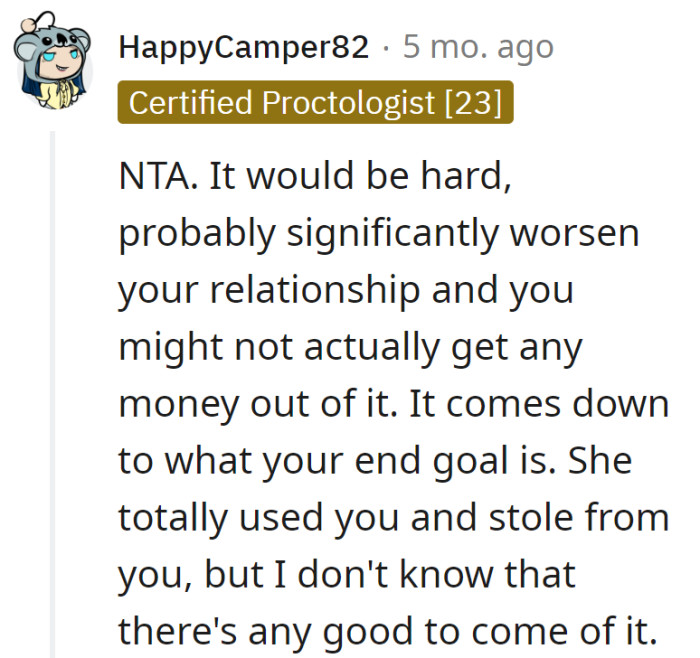The height and width of the screenshot is (658, 700).
Task: Click the 'Certified Proctologist [23]' flair badge
Action: [316, 102]
